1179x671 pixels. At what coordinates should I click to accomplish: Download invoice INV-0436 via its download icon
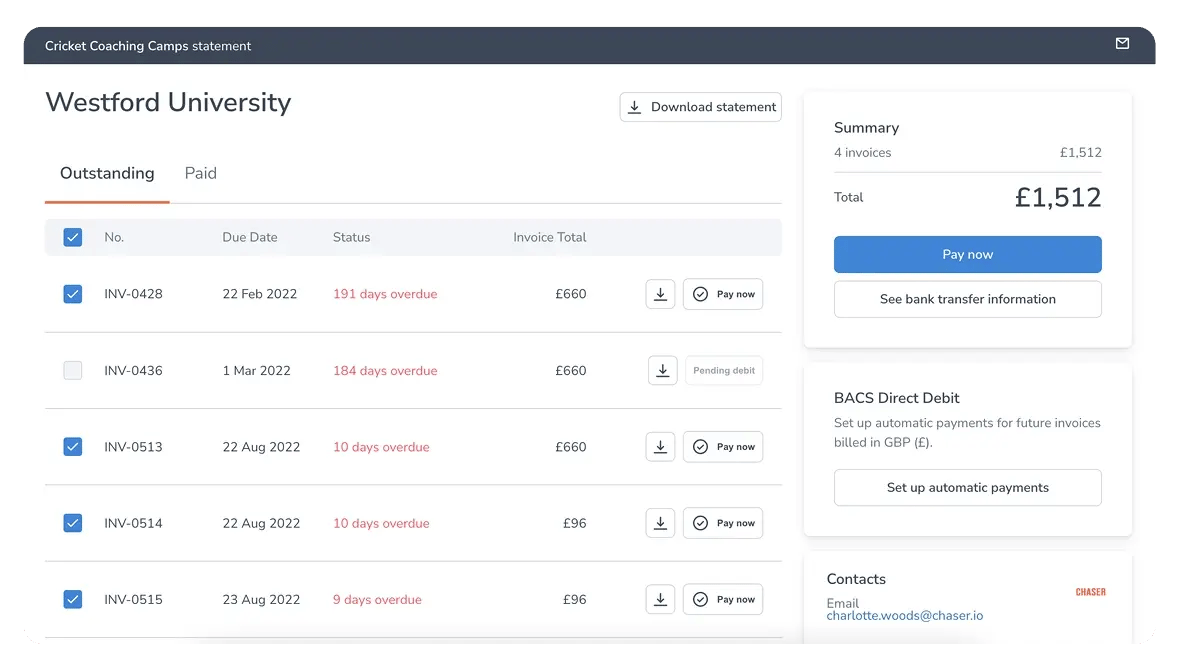pyautogui.click(x=662, y=370)
